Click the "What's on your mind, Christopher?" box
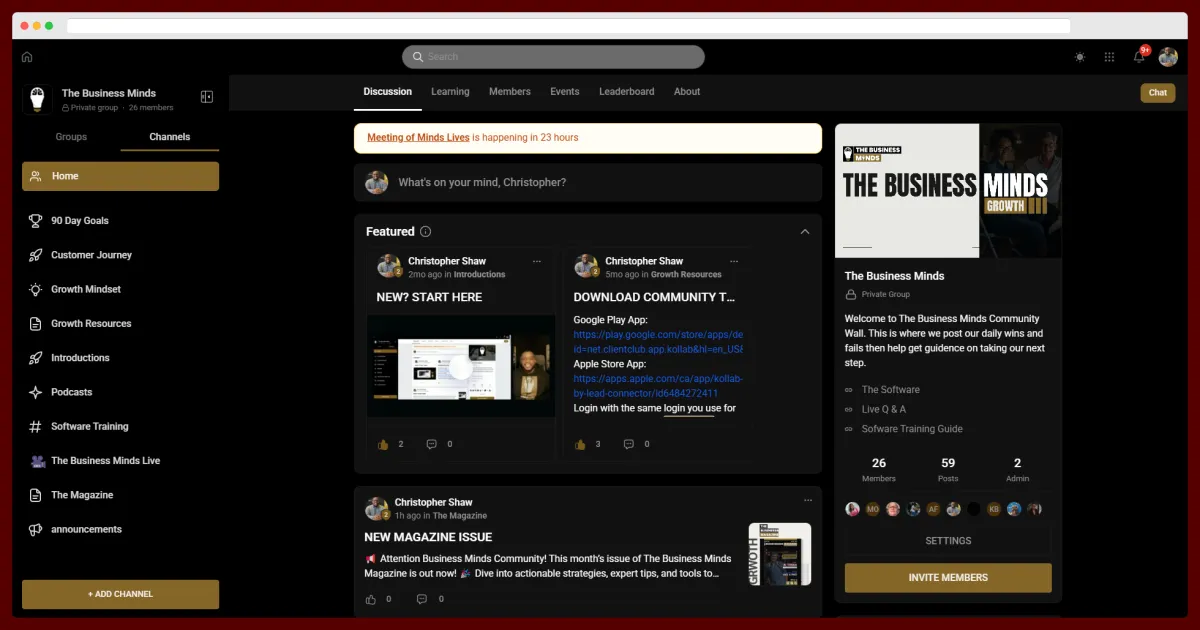Screen dimensions: 1200x630 click(588, 183)
